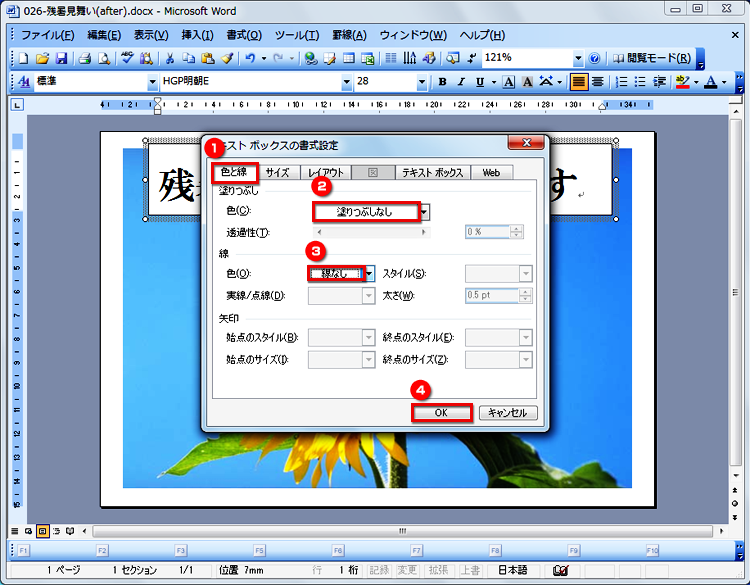Open the highlight color dropdown arrow
The width and height of the screenshot is (750, 585).
click(696, 82)
